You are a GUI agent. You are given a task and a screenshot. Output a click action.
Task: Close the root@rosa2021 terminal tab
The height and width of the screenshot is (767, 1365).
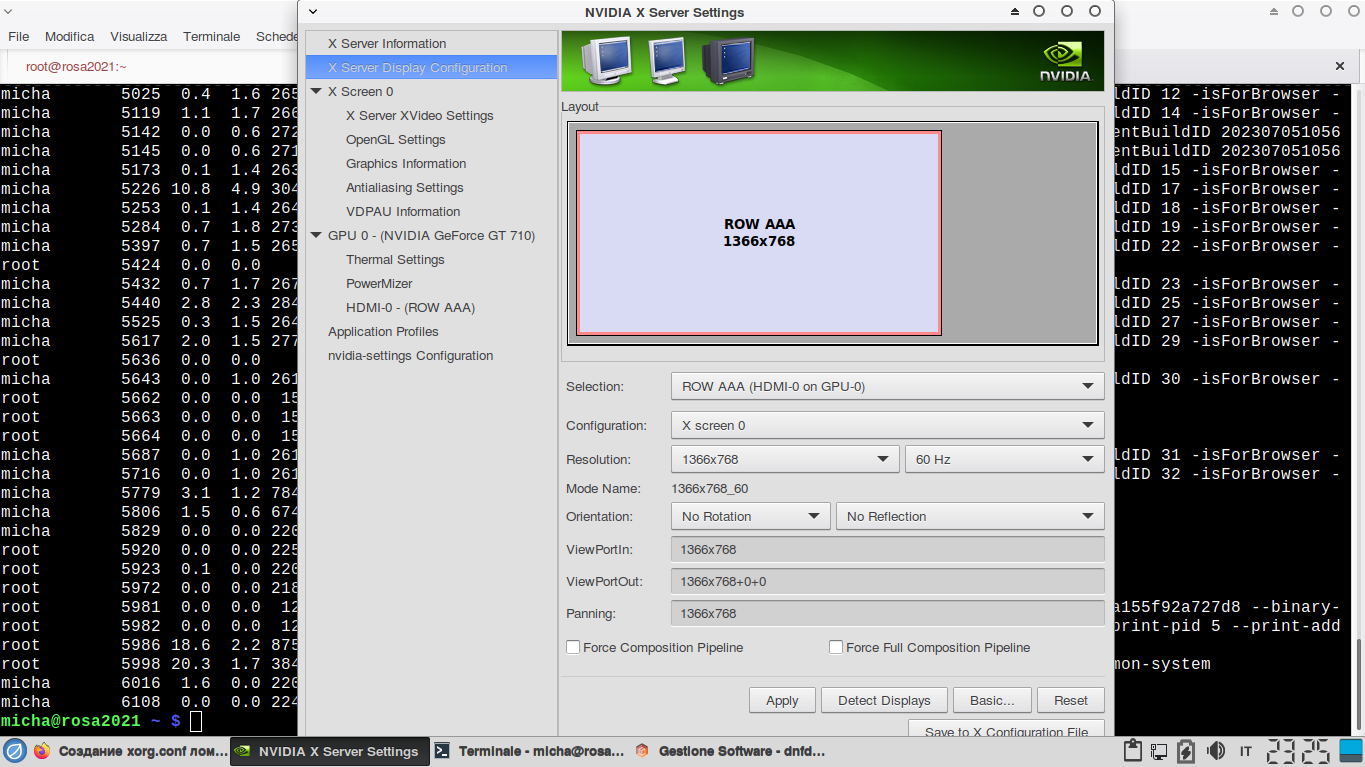(1340, 66)
